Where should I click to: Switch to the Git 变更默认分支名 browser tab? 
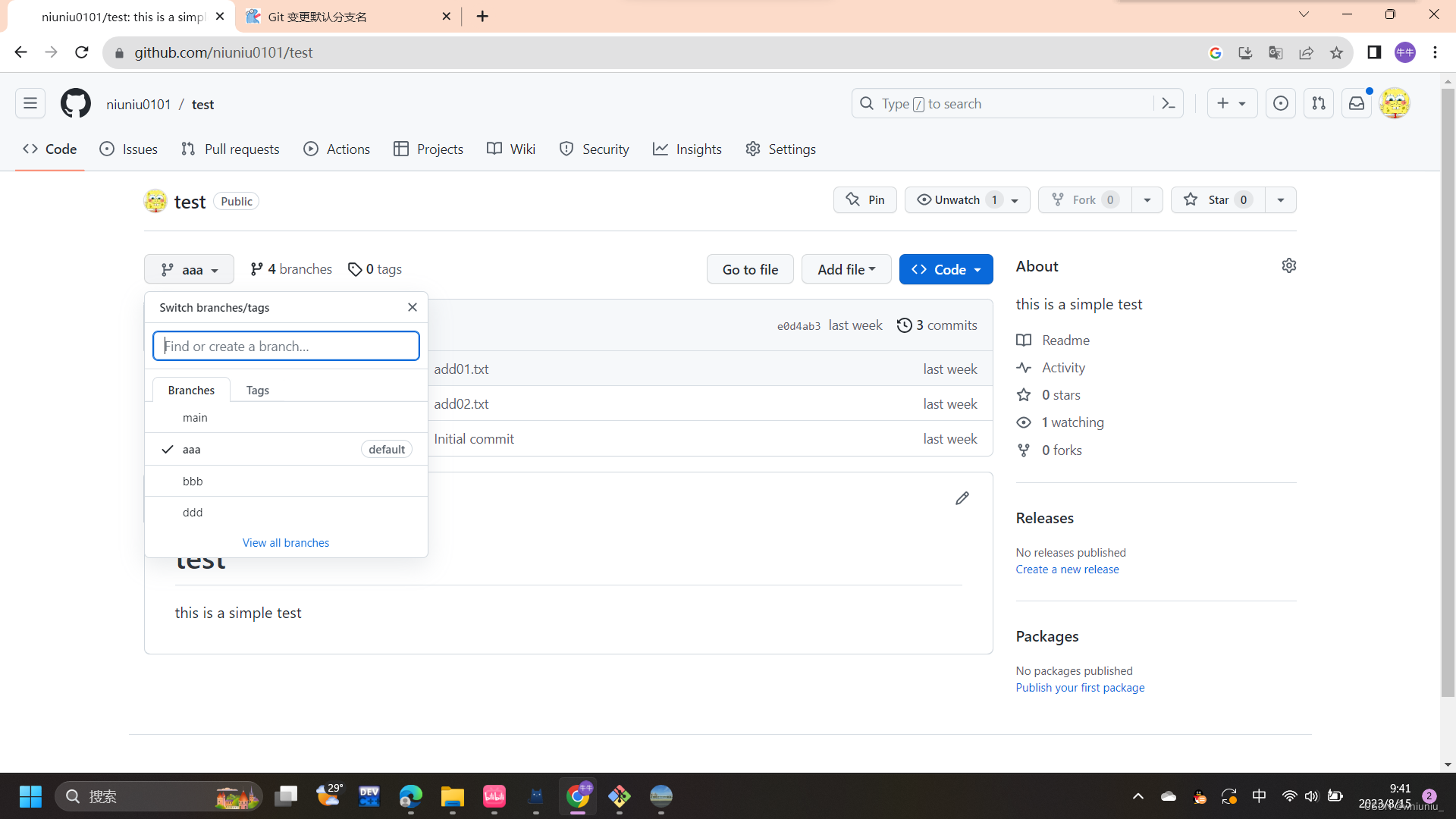click(x=349, y=16)
